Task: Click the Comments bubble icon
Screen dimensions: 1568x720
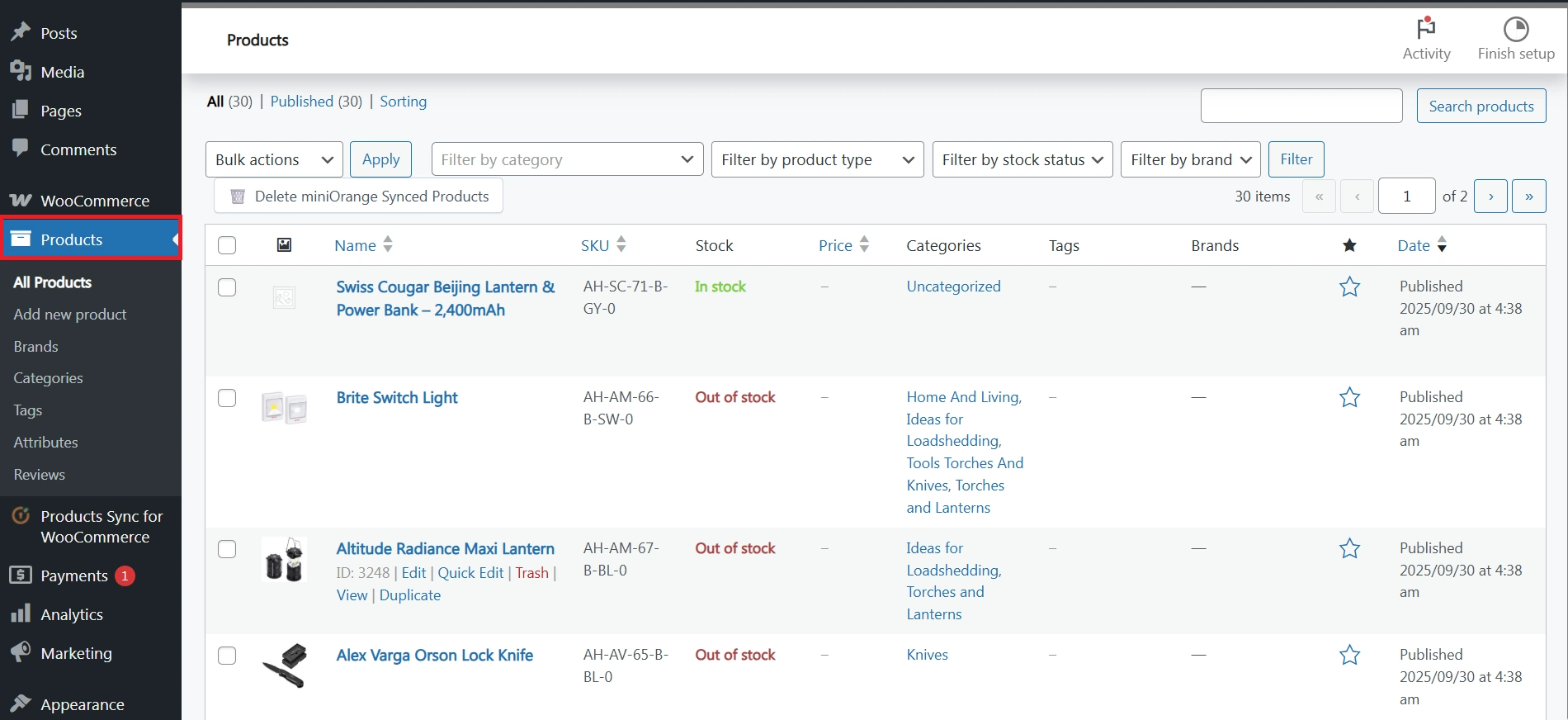Action: pyautogui.click(x=21, y=148)
